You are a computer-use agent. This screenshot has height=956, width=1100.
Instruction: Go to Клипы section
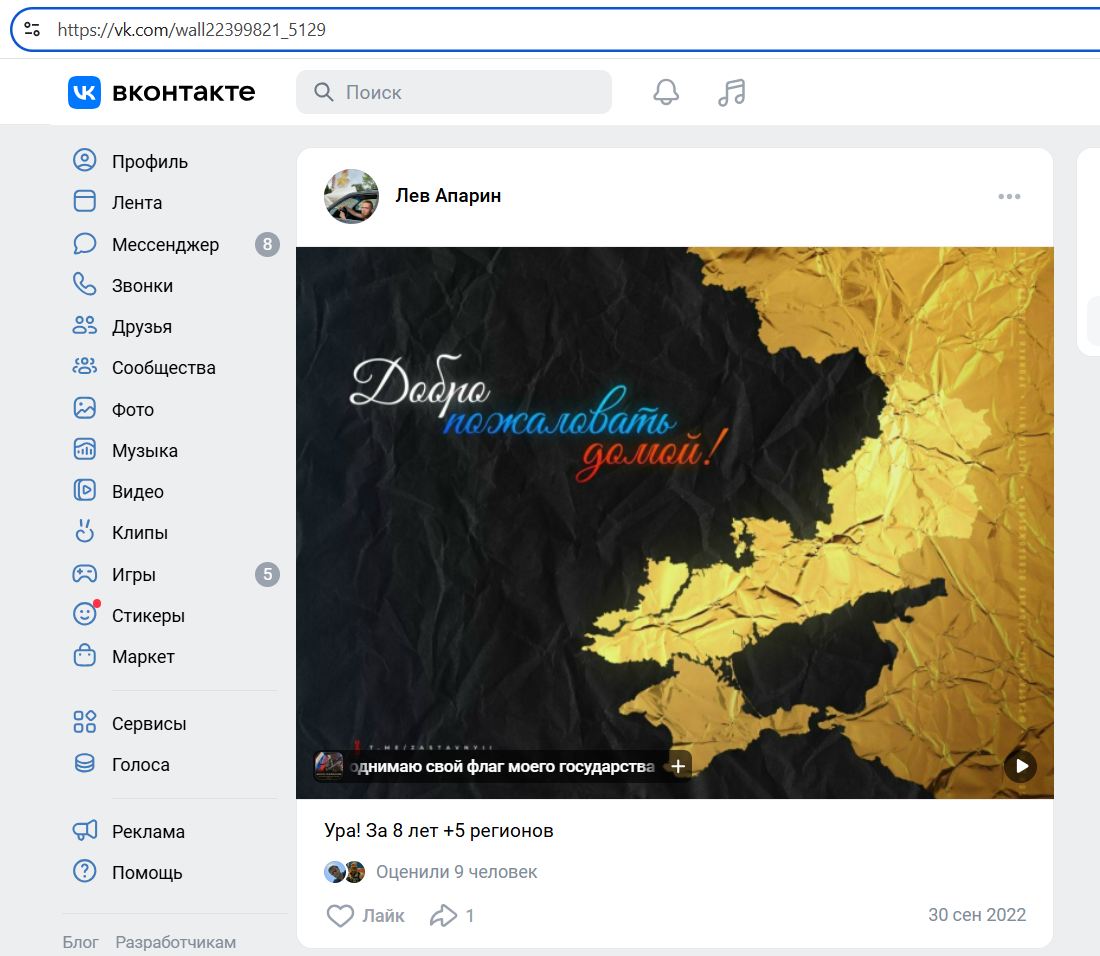(x=139, y=532)
